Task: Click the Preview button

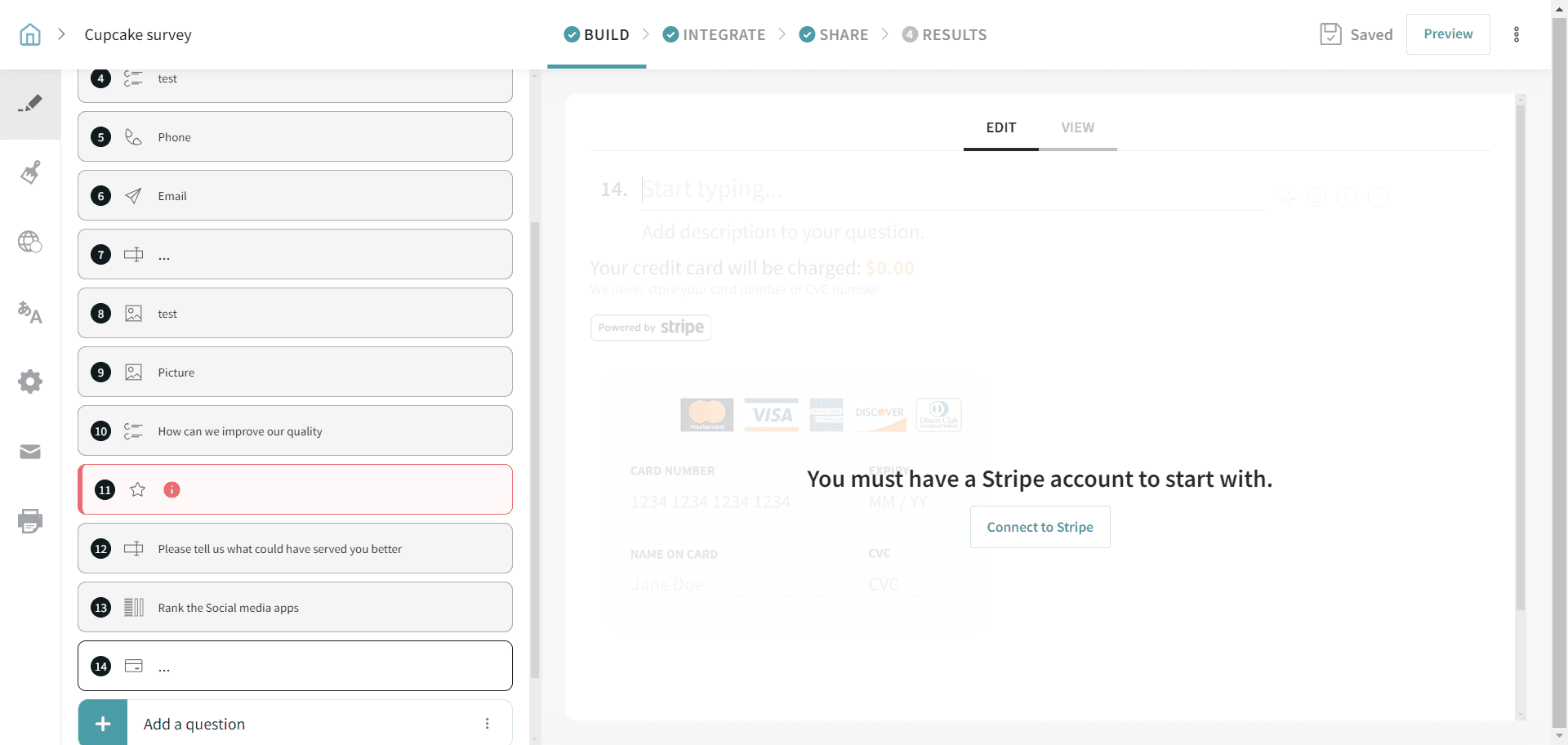Action: click(x=1447, y=34)
